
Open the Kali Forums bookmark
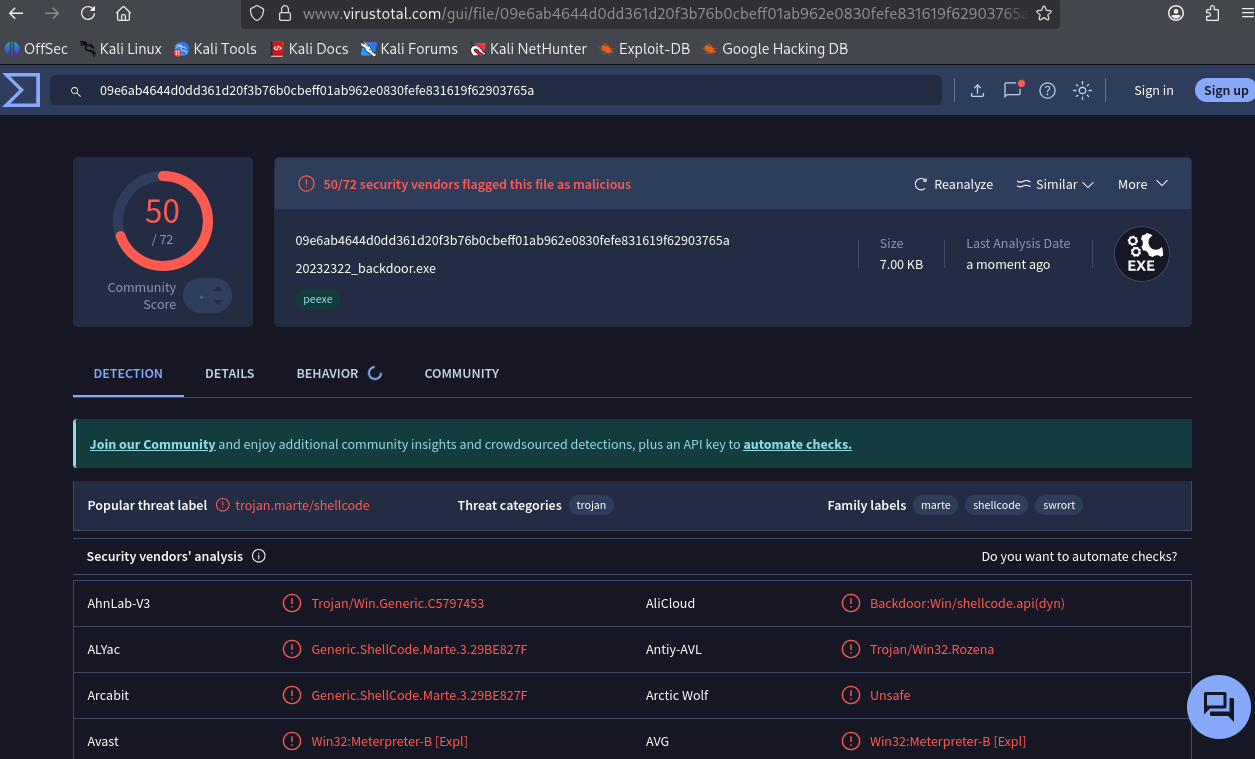[x=409, y=48]
